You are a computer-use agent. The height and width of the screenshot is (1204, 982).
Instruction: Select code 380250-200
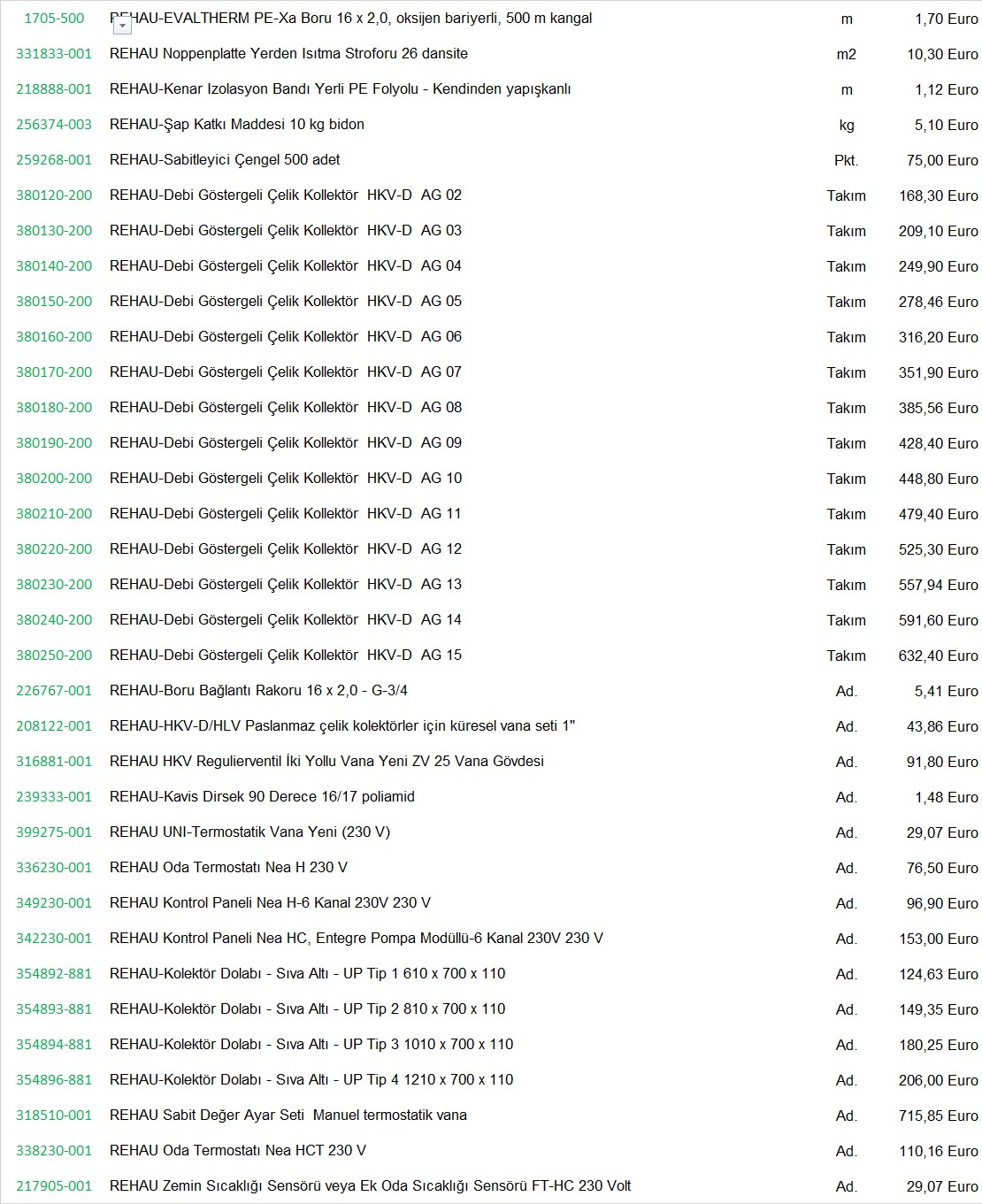[x=54, y=656]
